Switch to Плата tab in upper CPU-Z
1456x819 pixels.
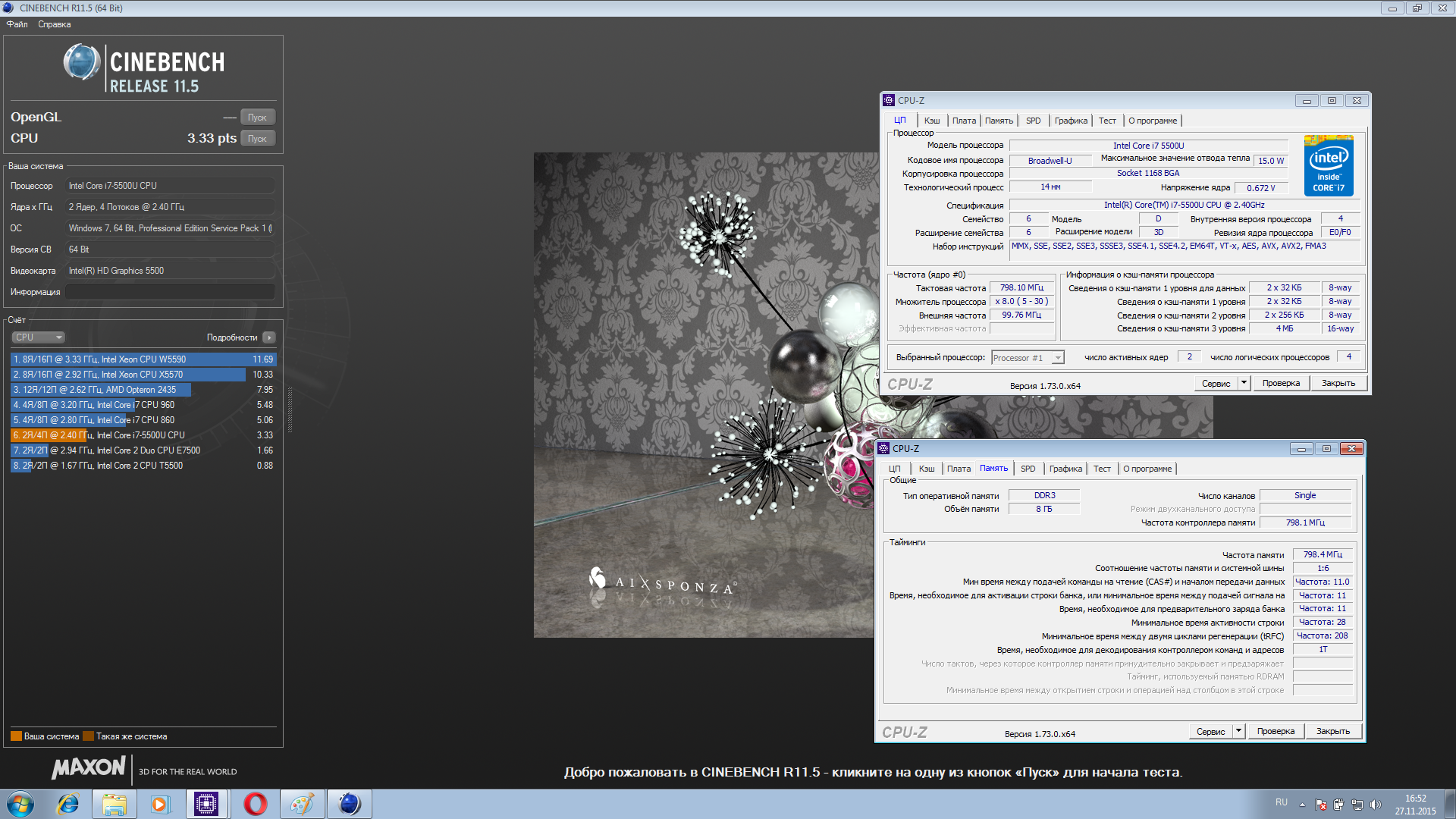(964, 121)
